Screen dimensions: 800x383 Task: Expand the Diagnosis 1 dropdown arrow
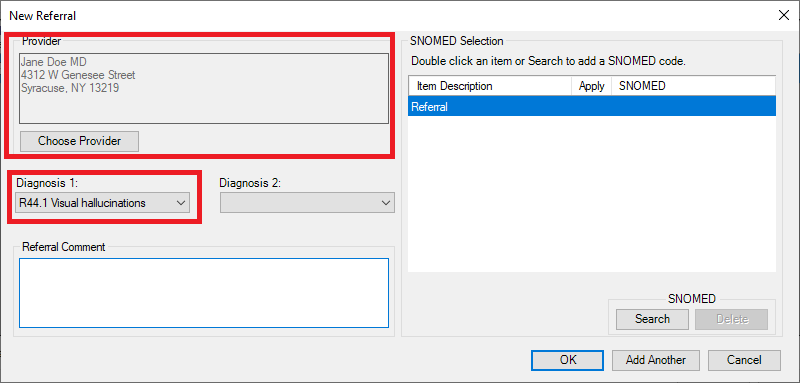pos(181,203)
